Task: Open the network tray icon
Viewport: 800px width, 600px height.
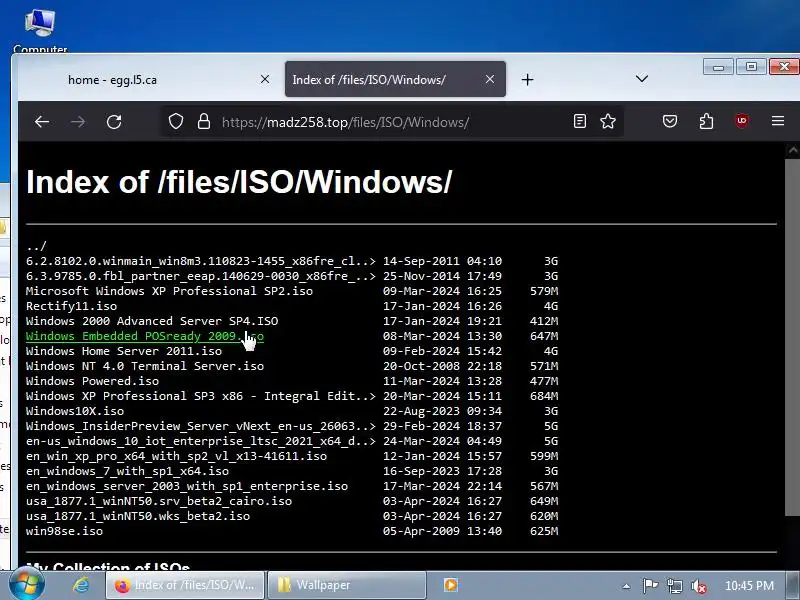Action: [674, 586]
